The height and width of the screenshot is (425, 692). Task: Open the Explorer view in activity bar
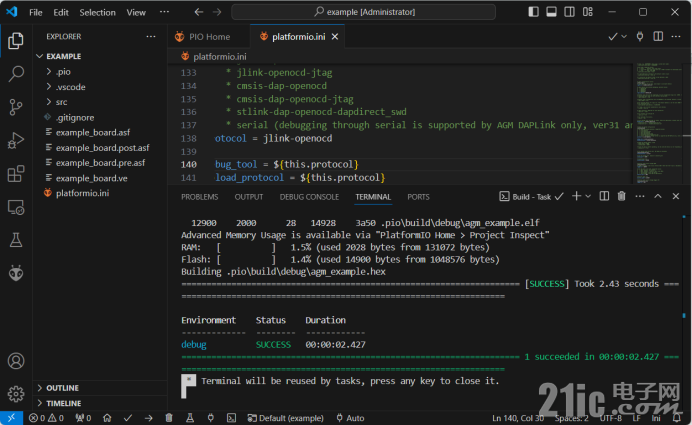[16, 41]
